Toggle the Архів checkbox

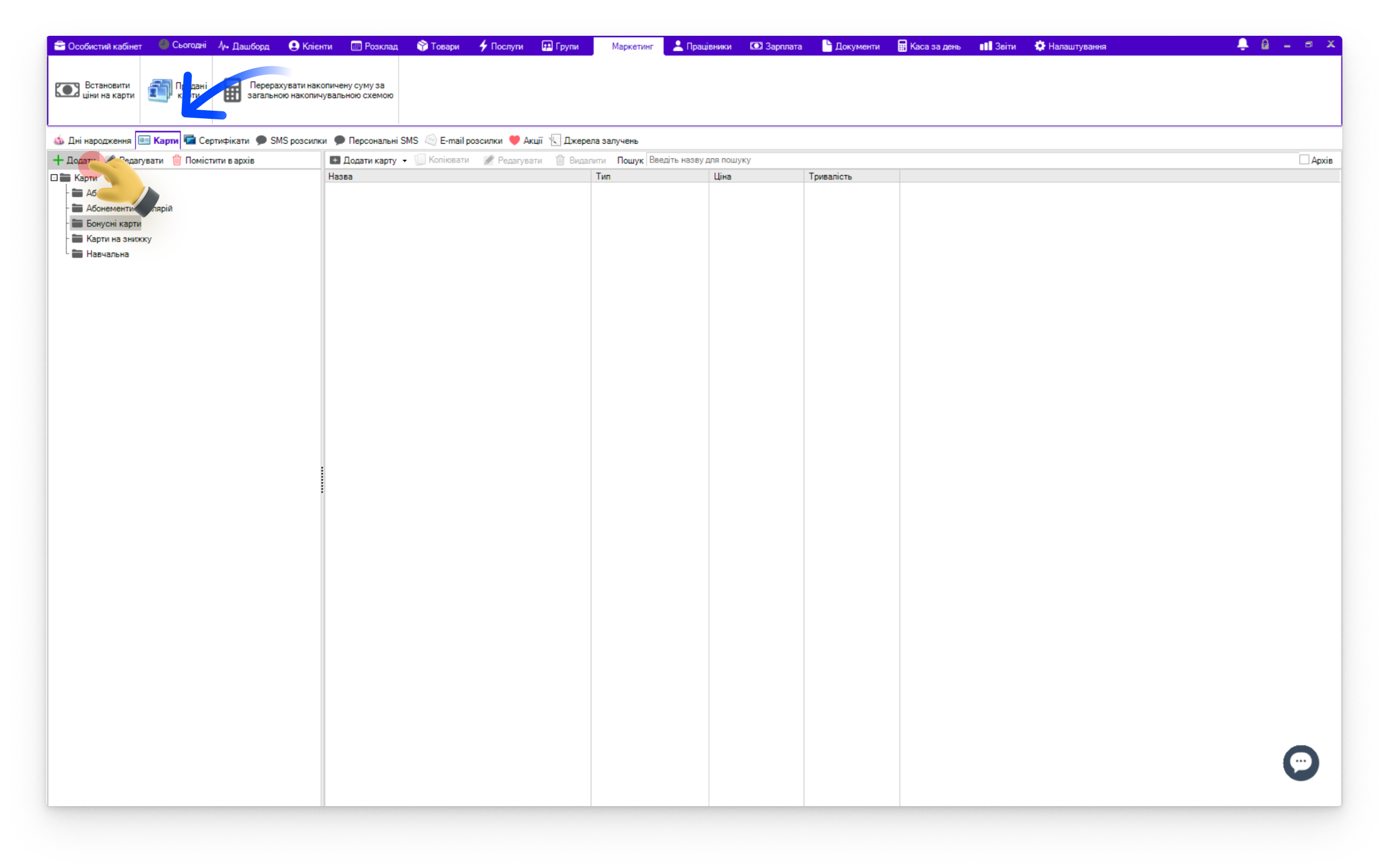(x=1304, y=160)
